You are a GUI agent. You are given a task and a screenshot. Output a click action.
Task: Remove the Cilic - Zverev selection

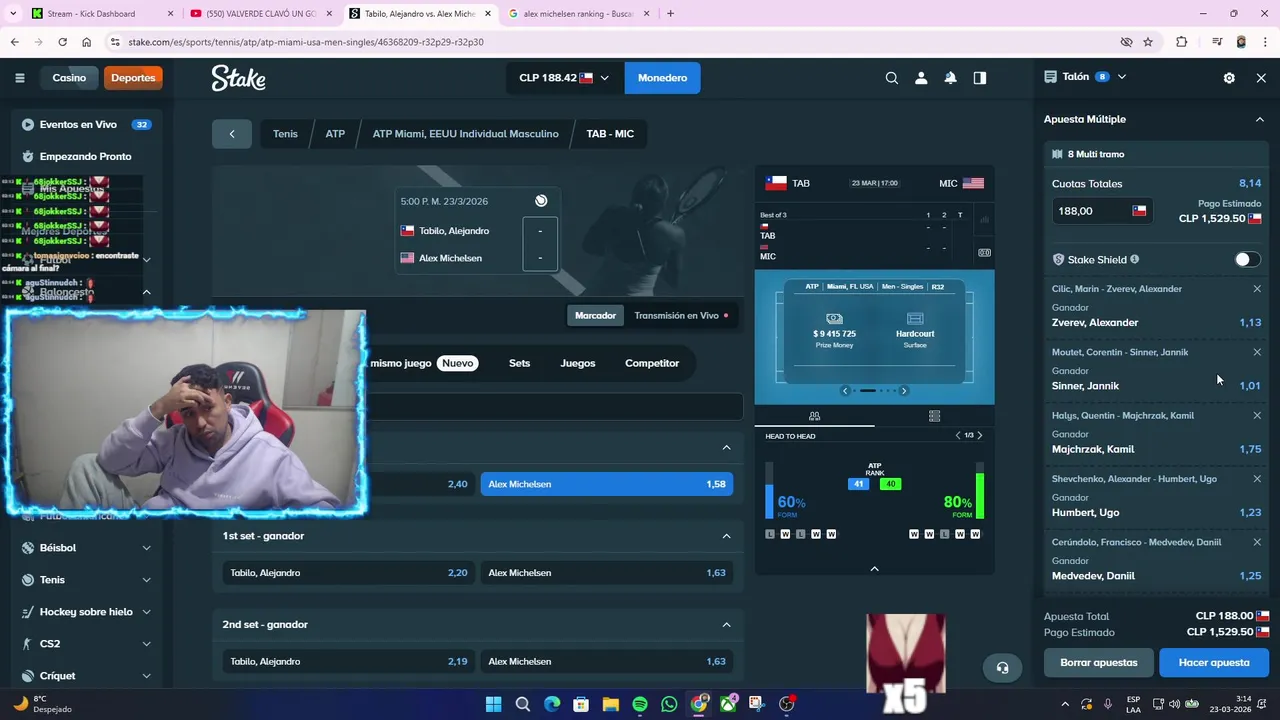[1257, 289]
